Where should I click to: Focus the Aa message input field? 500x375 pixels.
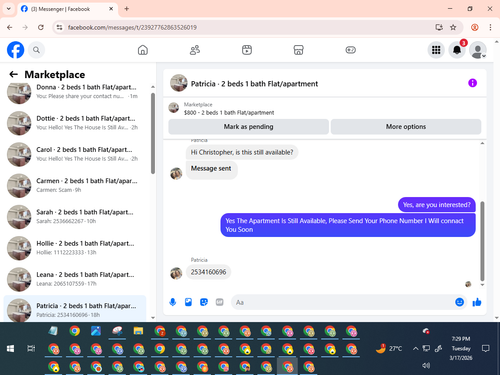pyautogui.click(x=343, y=302)
